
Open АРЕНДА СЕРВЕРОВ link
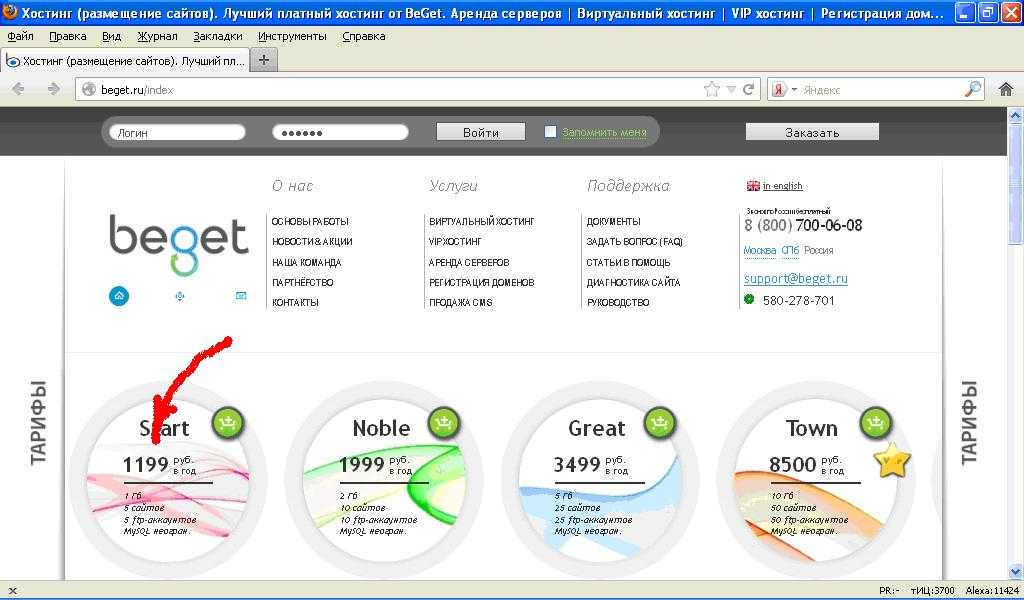(x=469, y=262)
